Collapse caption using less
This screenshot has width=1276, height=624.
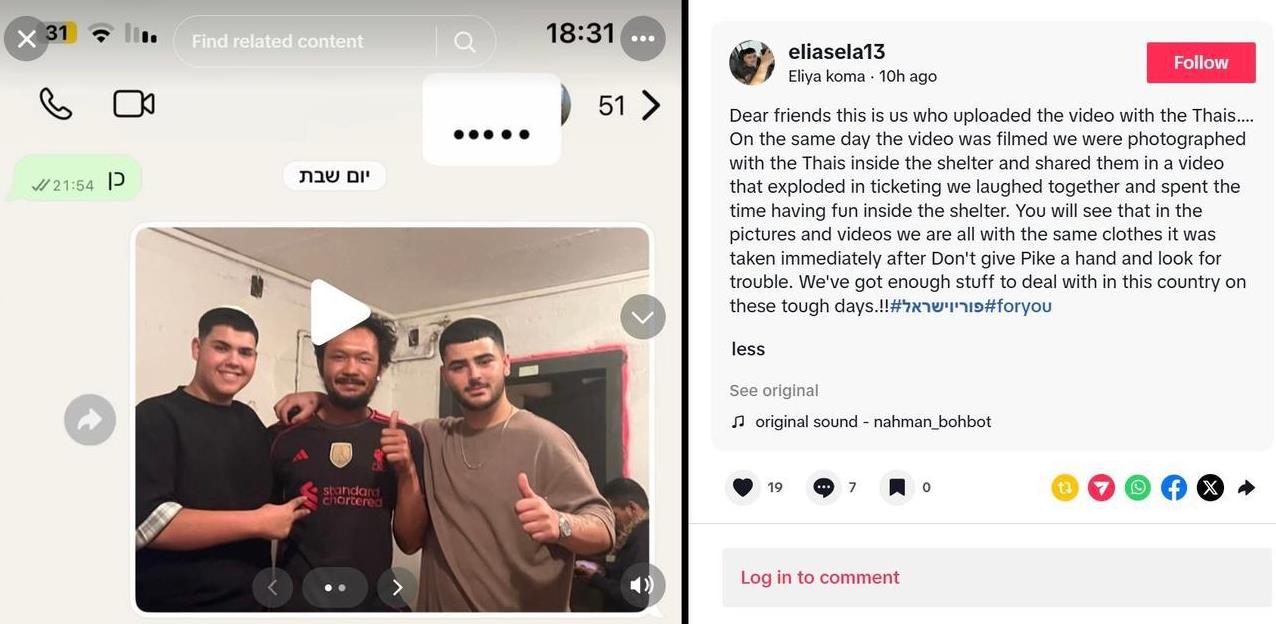[748, 349]
